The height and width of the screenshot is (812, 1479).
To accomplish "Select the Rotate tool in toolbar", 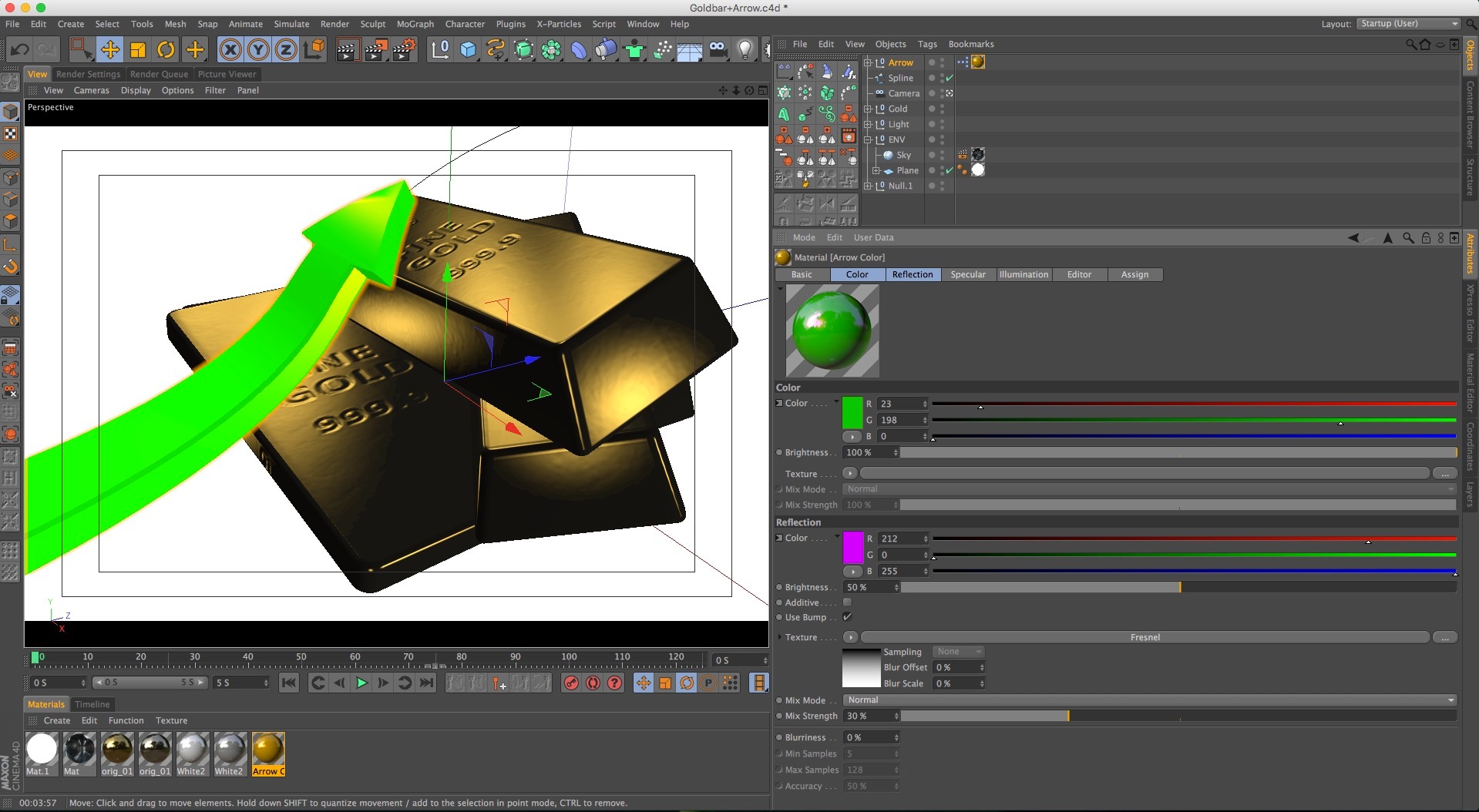I will tap(166, 50).
